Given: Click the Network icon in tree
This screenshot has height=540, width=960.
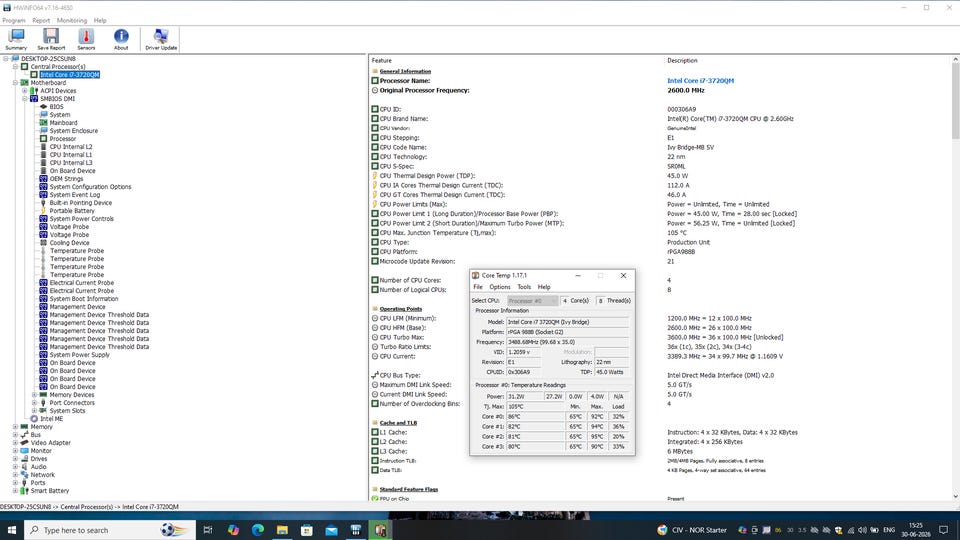Looking at the screenshot, I should [x=24, y=474].
